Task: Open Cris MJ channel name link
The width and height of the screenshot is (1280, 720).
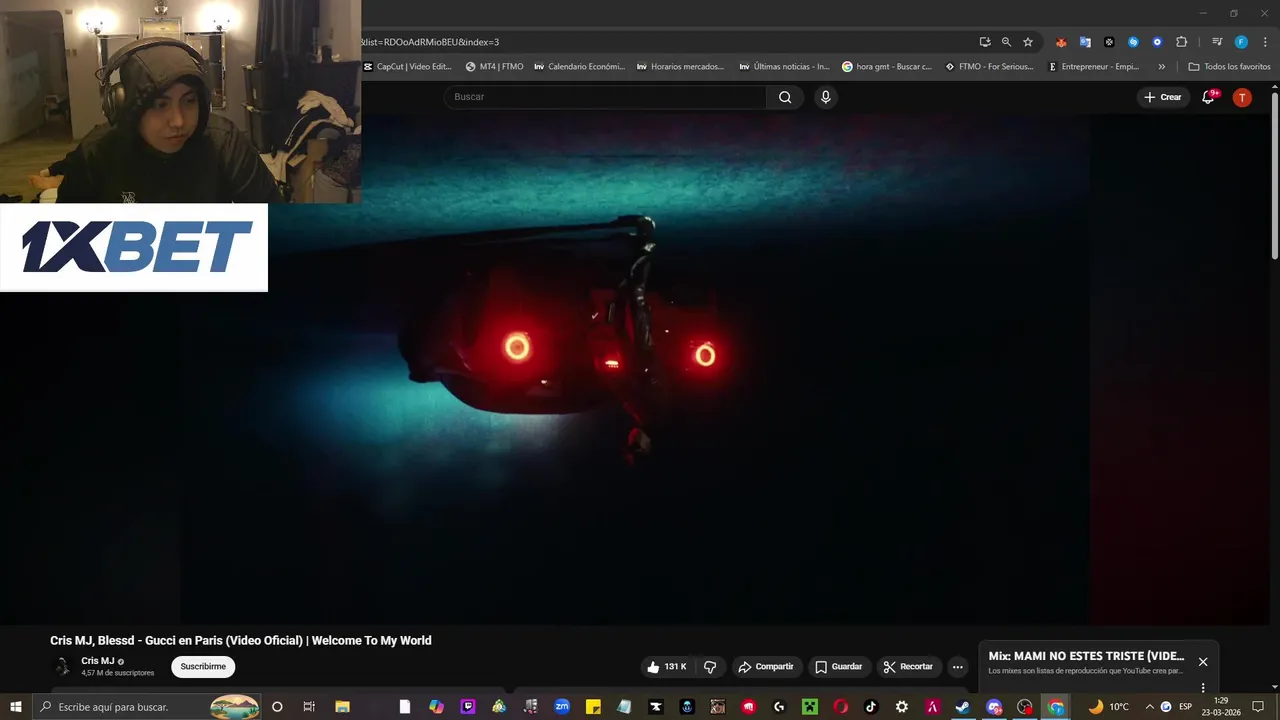Action: pos(98,661)
